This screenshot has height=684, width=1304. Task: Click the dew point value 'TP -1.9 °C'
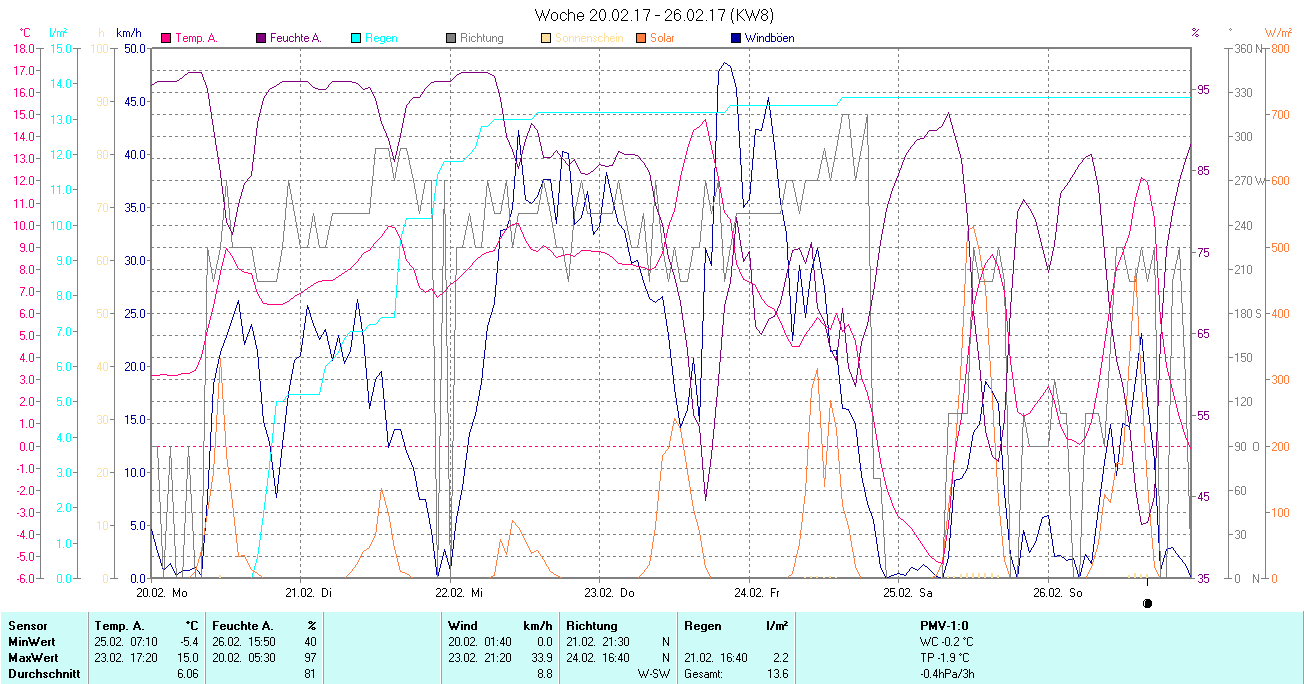(945, 658)
